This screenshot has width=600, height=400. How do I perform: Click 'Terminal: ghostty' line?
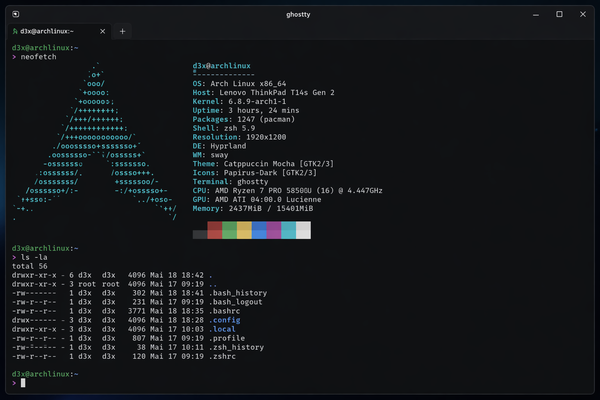point(230,182)
